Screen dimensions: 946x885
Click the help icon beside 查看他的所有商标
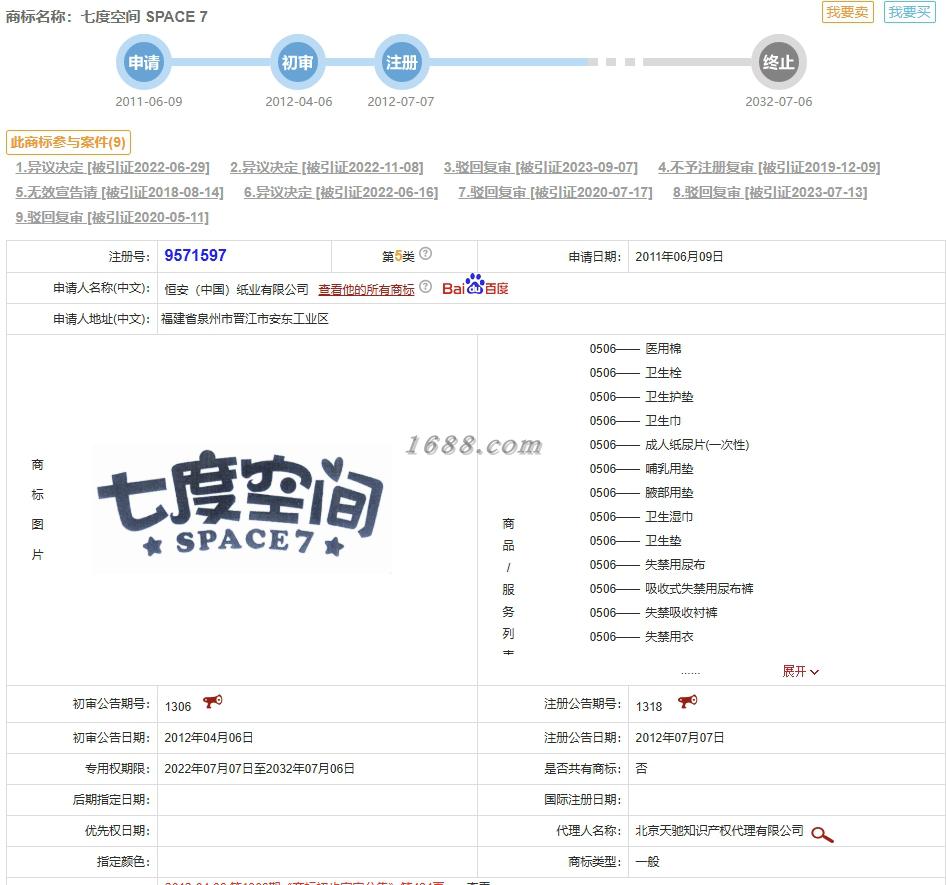(x=425, y=287)
